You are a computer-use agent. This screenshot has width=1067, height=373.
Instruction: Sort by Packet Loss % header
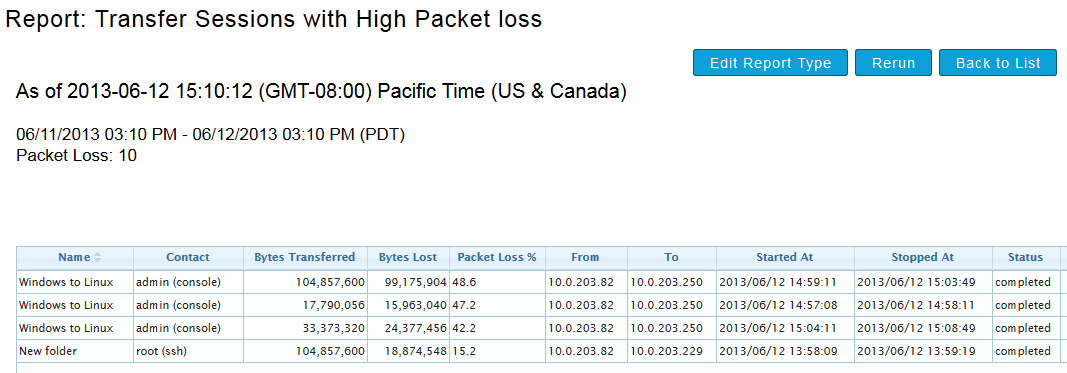tap(497, 257)
